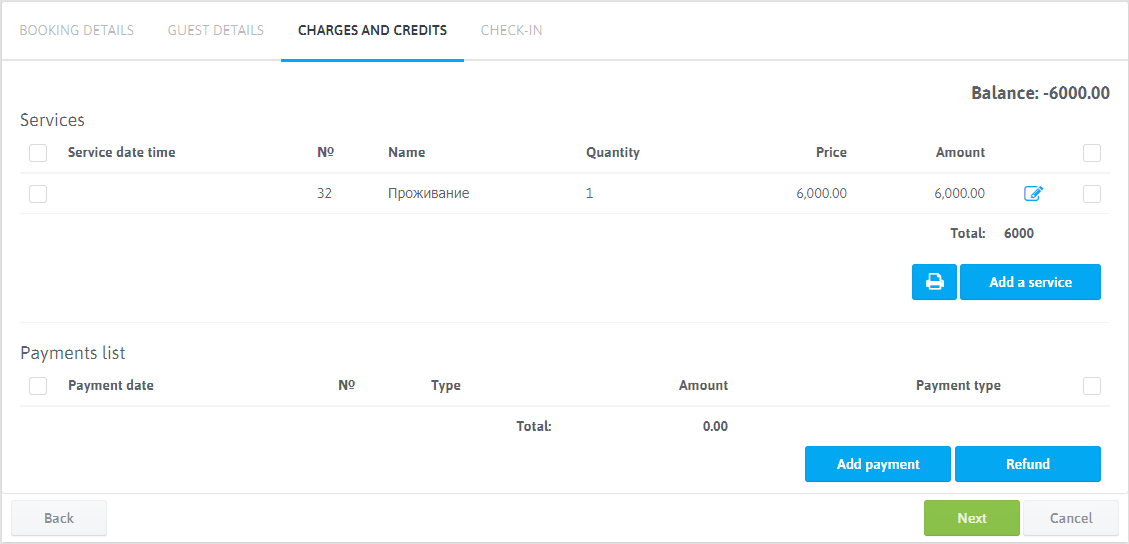Click the edit icon for Проживание service
The image size is (1129, 544).
coord(1033,194)
